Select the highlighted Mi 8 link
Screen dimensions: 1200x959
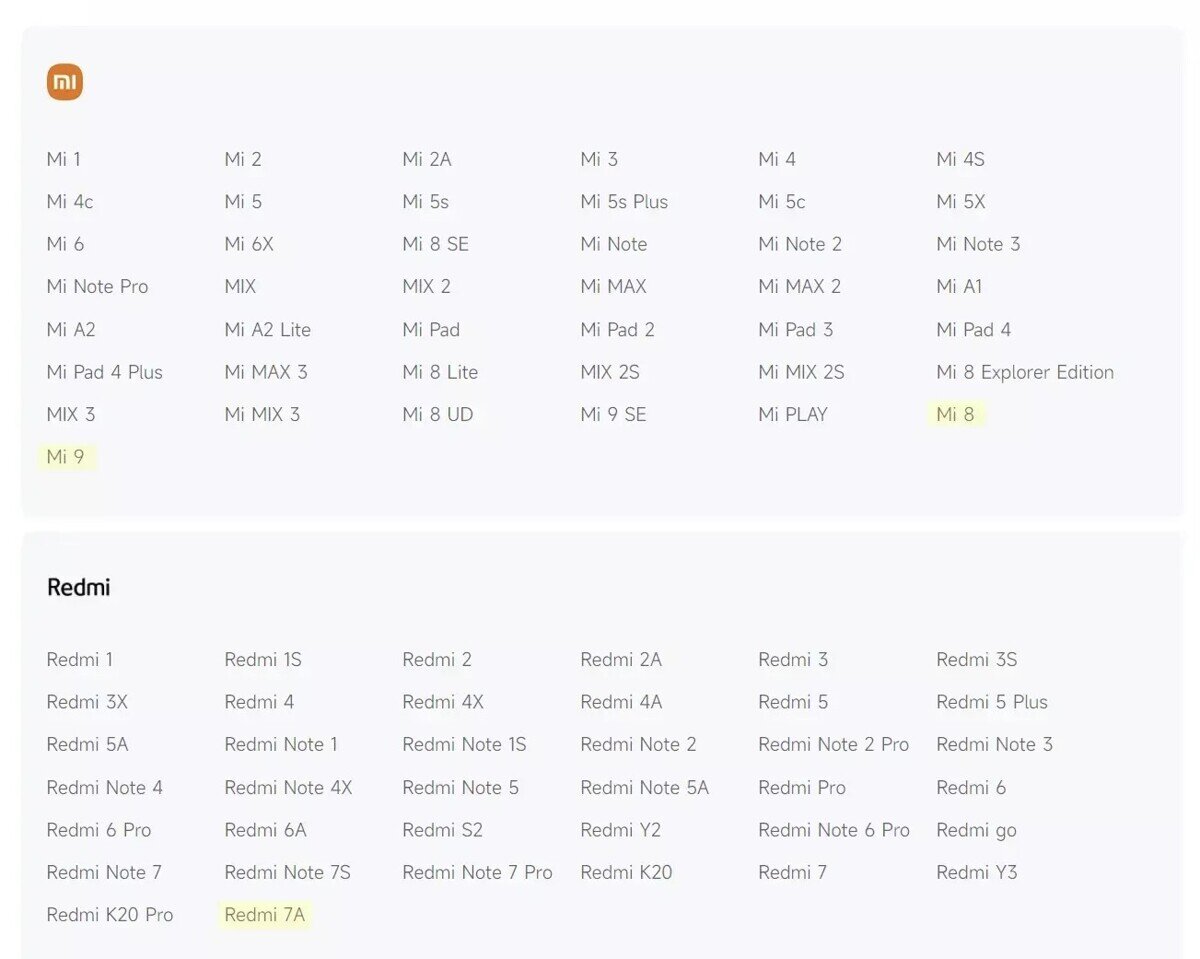[x=956, y=414]
